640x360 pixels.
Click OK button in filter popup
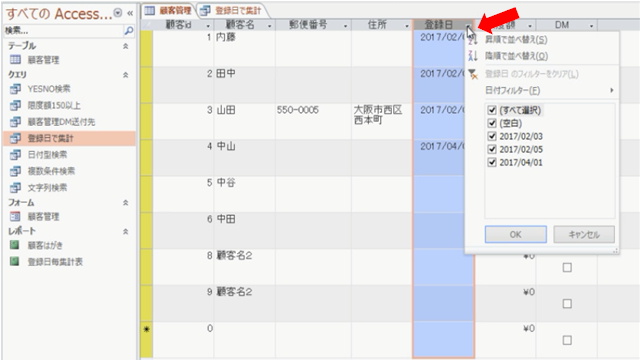click(516, 234)
